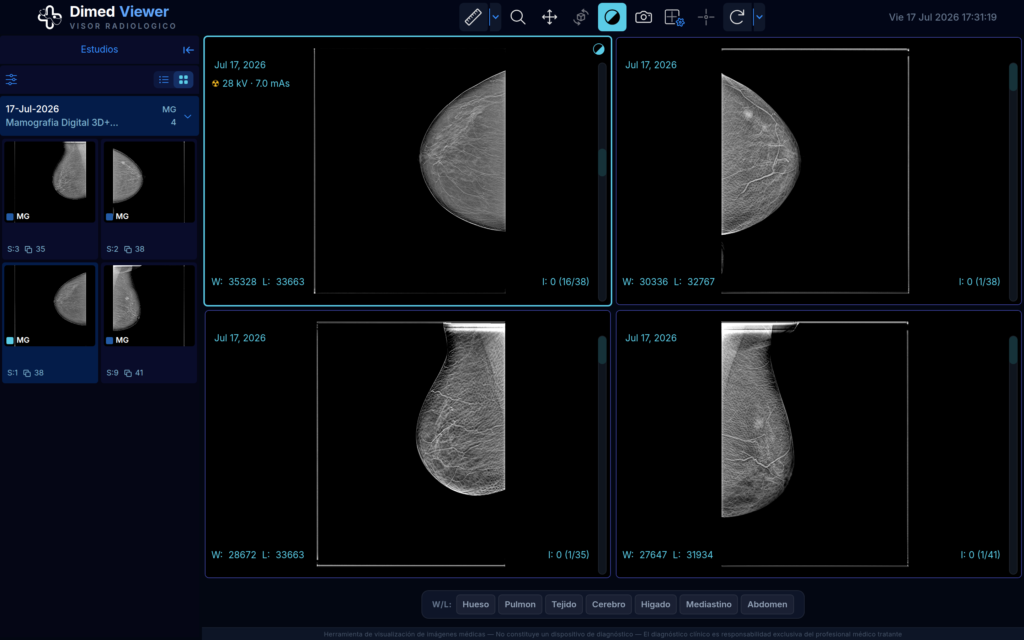1024x640 pixels.
Task: Activate the rotate image tool
Action: (x=581, y=17)
